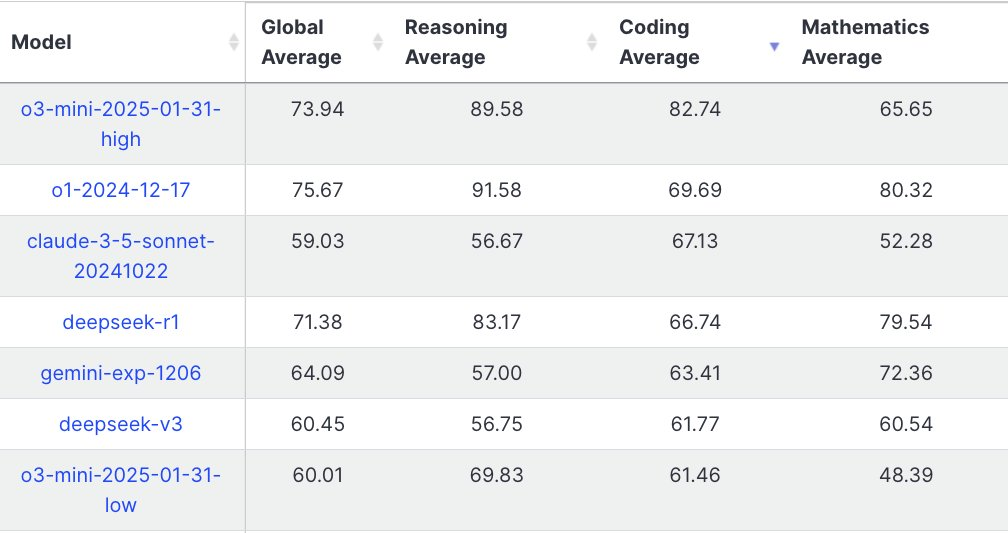Click the sort arrows beside Model header
Screen dimensions: 1008x533
pos(234,42)
